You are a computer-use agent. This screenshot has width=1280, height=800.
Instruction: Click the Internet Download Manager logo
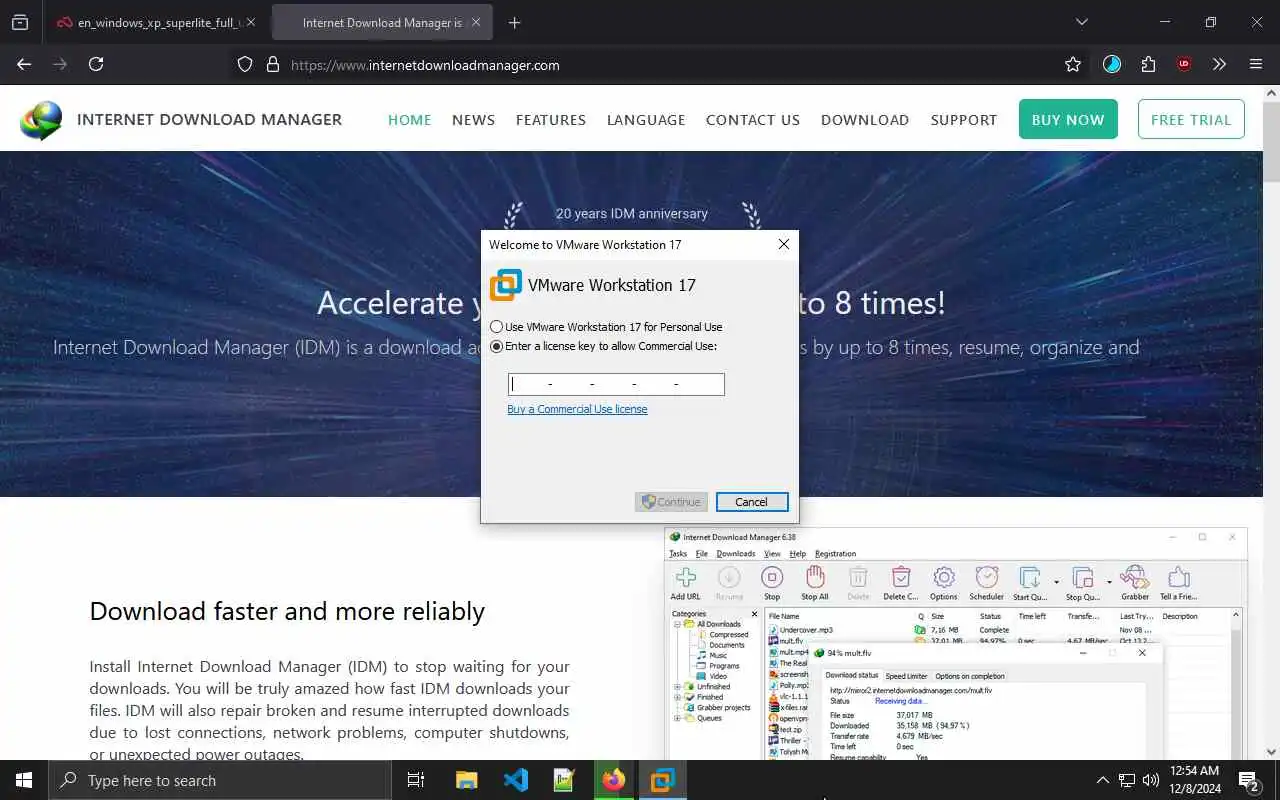click(41, 120)
